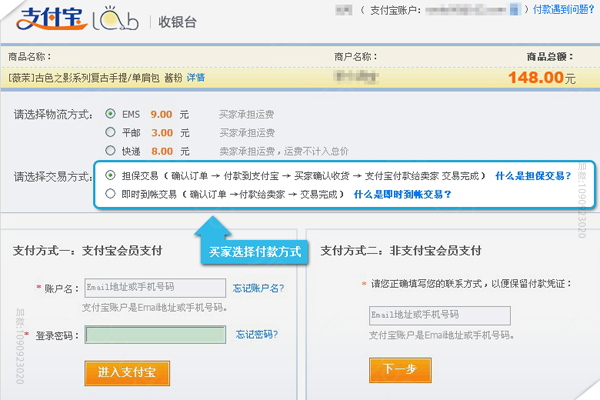Open 什么是即时到帐交易? link
Screen dimensions: 600x400
tap(402, 194)
